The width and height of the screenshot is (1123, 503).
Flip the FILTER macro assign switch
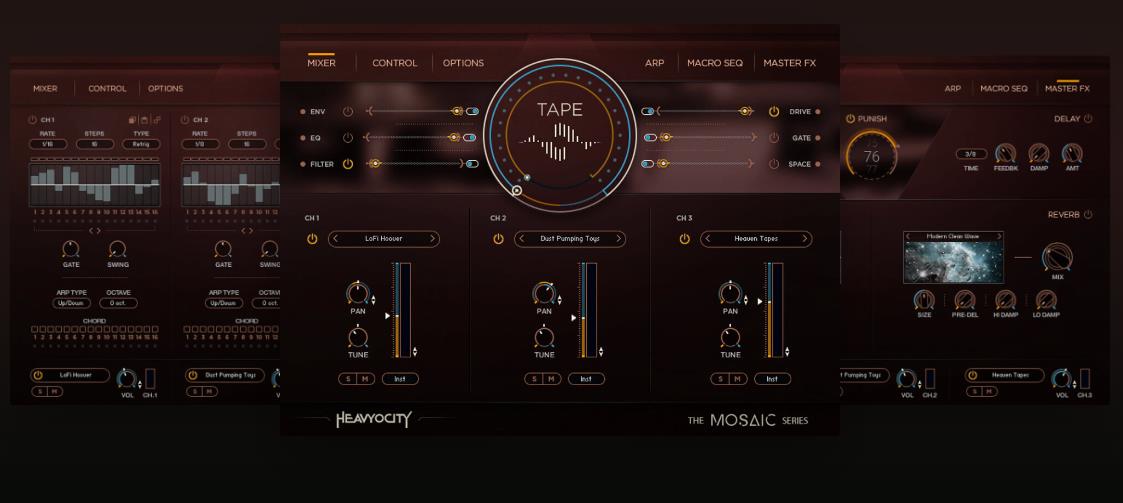pyautogui.click(x=472, y=164)
